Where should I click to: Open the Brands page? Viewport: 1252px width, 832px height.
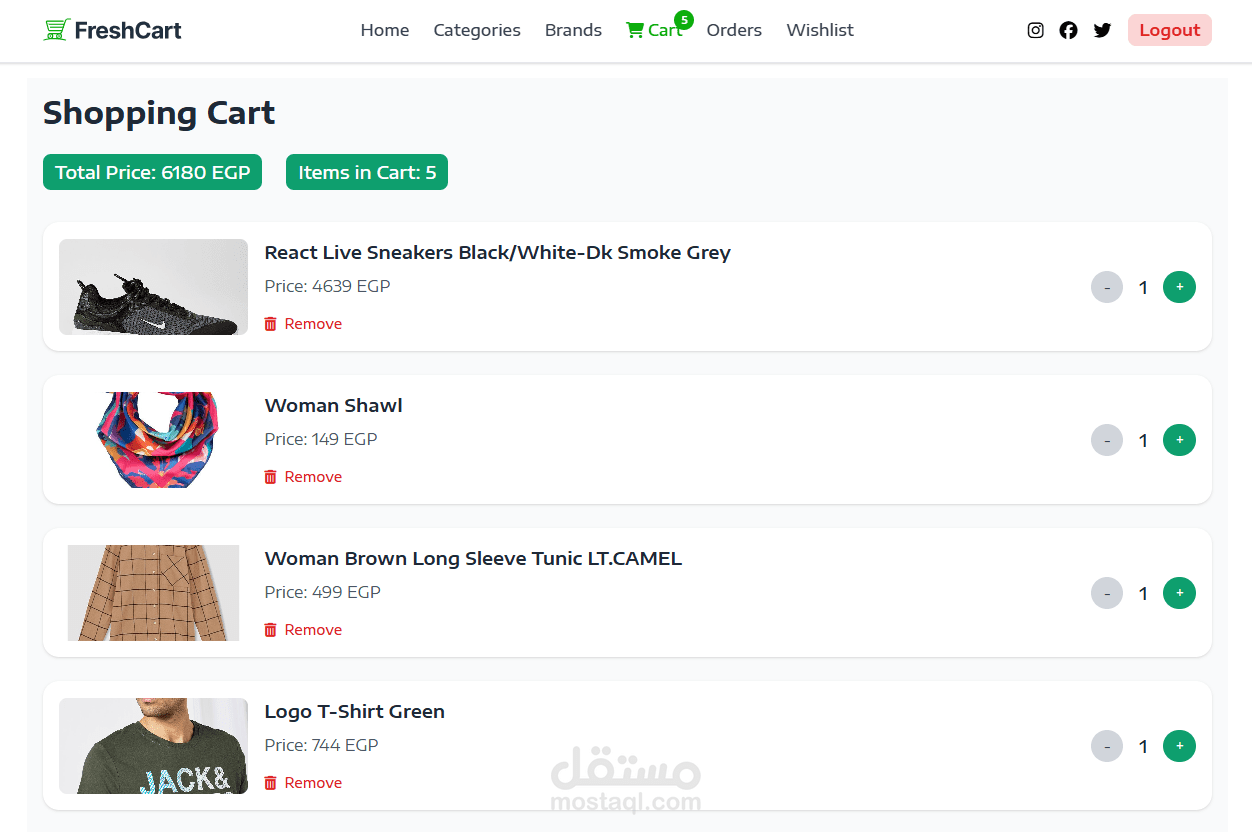click(x=573, y=30)
